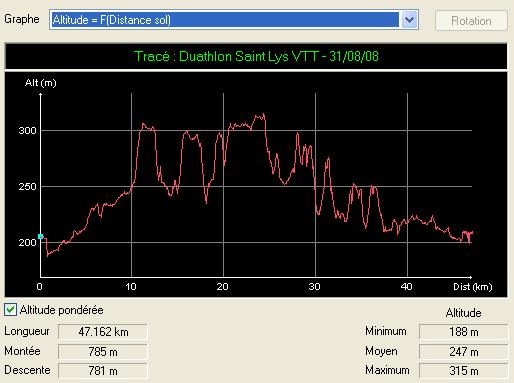This screenshot has width=514, height=383.
Task: Select the Altitude = F(Distance sol) combo box
Action: coord(234,20)
